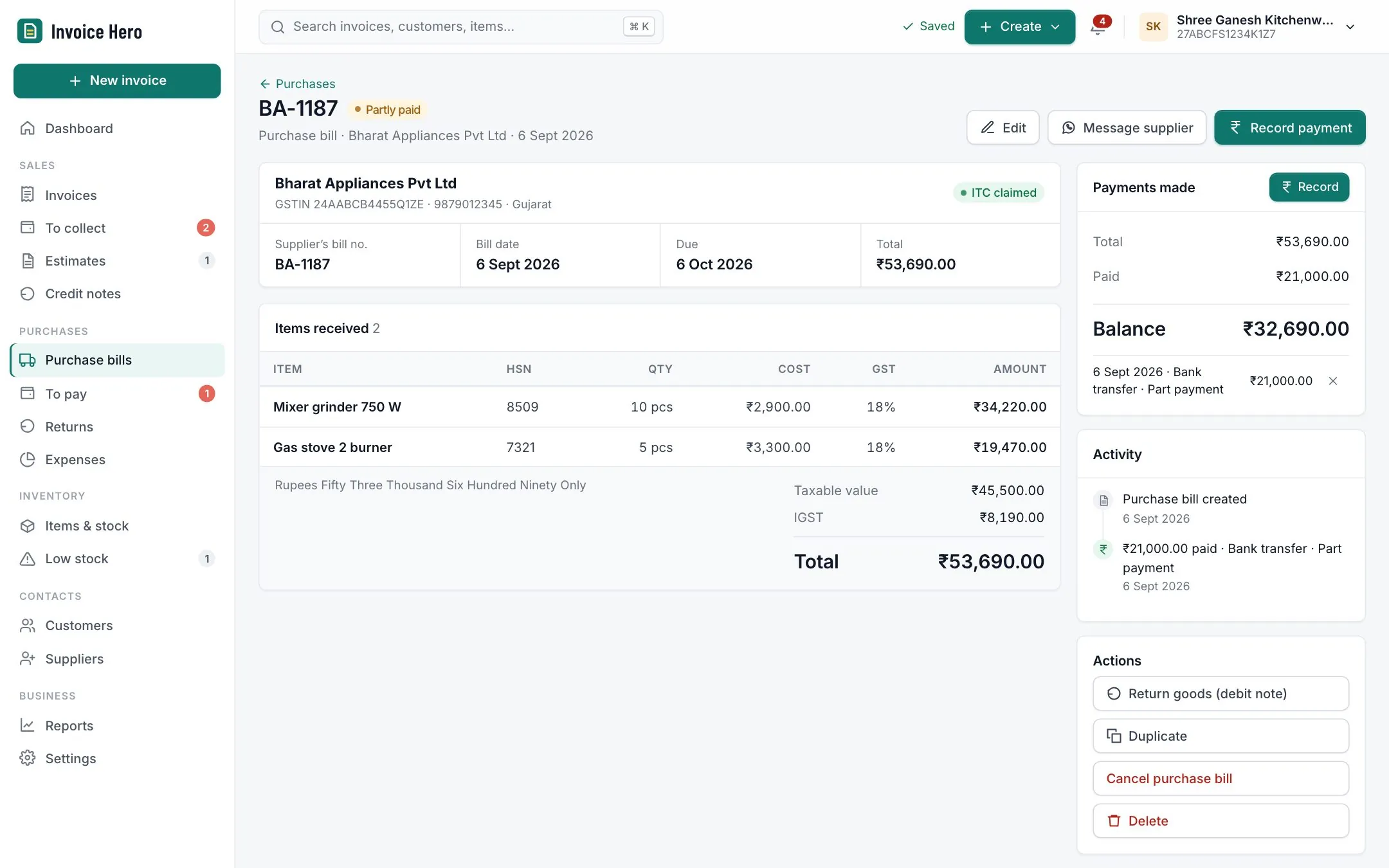Click the Expenses pie chart icon

point(28,459)
